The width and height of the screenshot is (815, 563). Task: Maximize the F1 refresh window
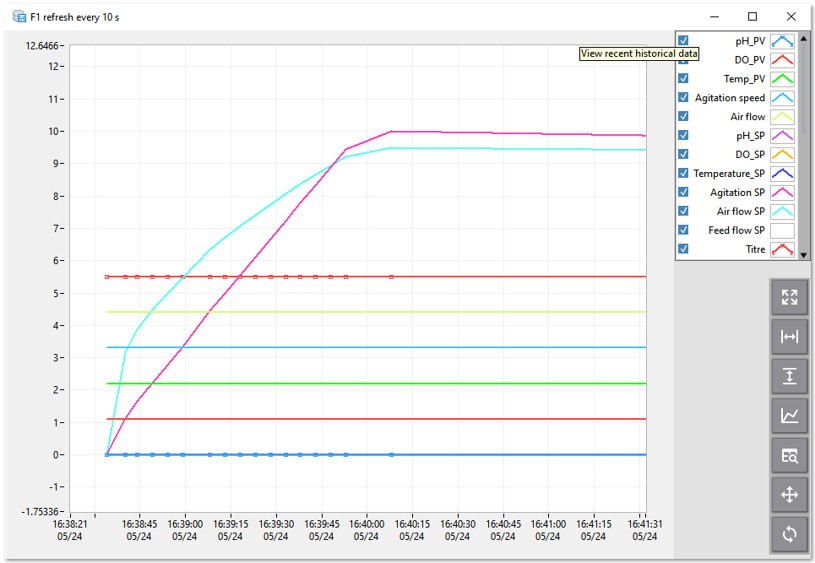752,17
